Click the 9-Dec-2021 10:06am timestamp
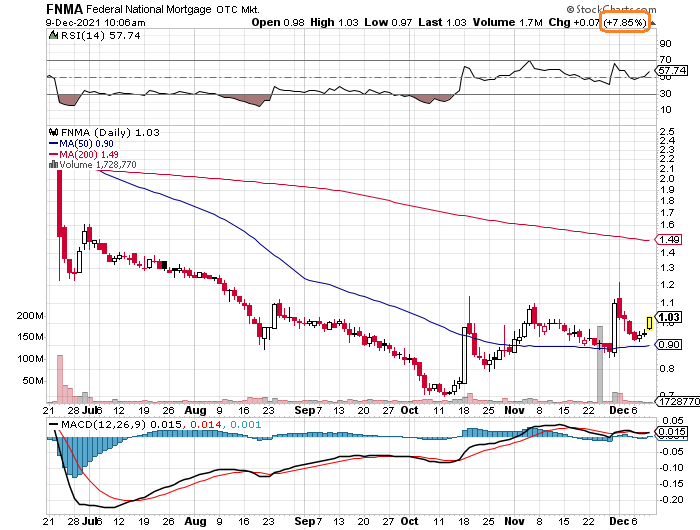The height and width of the screenshot is (530, 700). click(95, 23)
